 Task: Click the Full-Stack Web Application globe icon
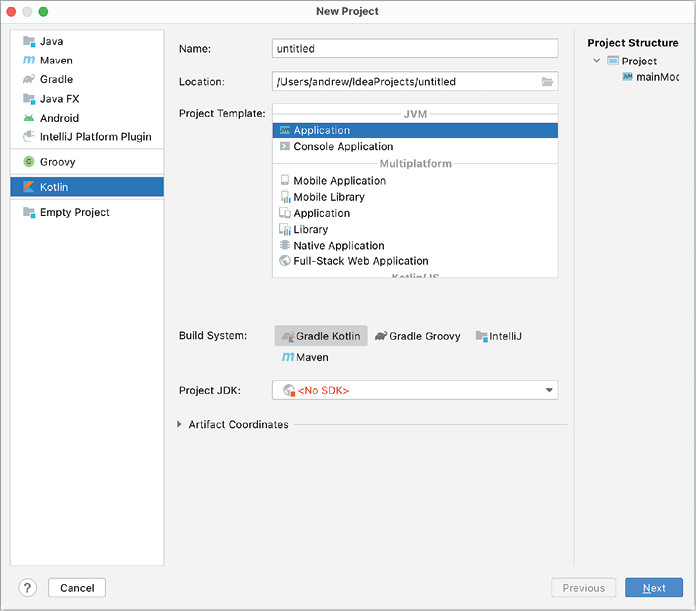click(285, 261)
